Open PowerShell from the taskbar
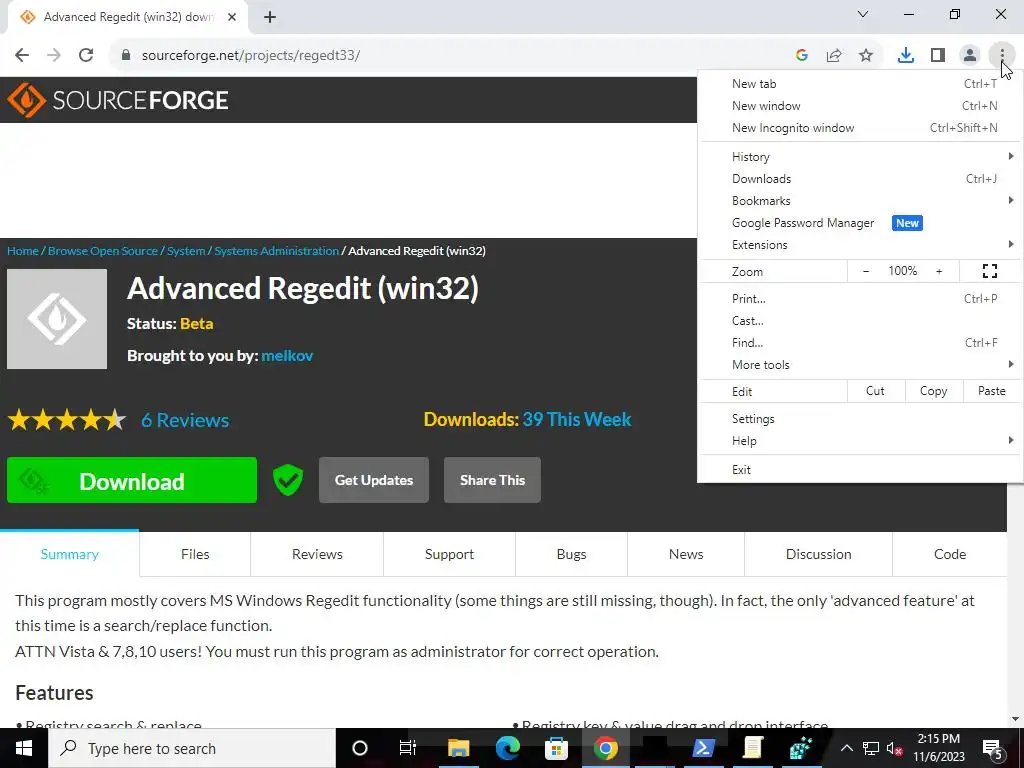Viewport: 1024px width, 768px height. coord(703,748)
